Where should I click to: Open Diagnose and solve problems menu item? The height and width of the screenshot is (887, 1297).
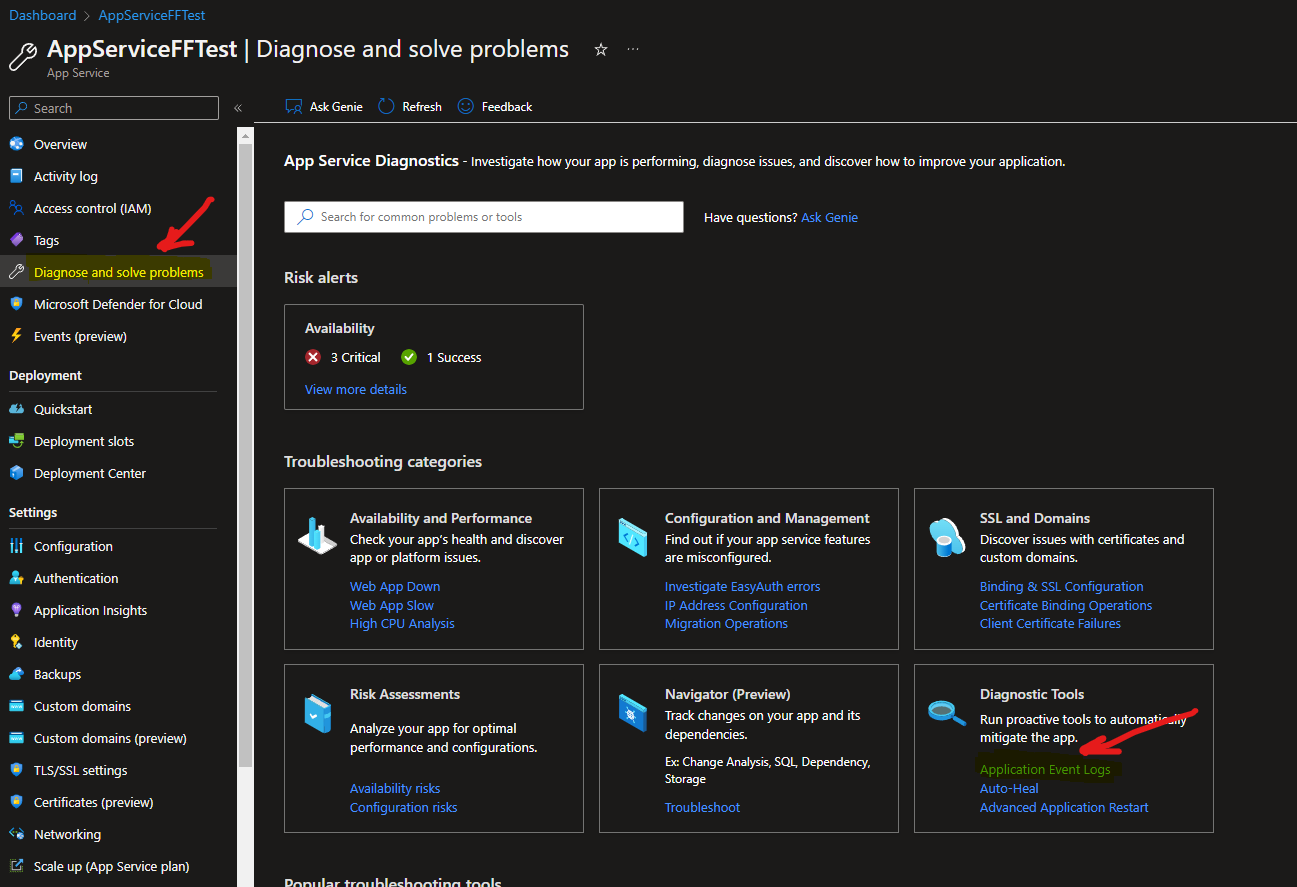pos(119,272)
